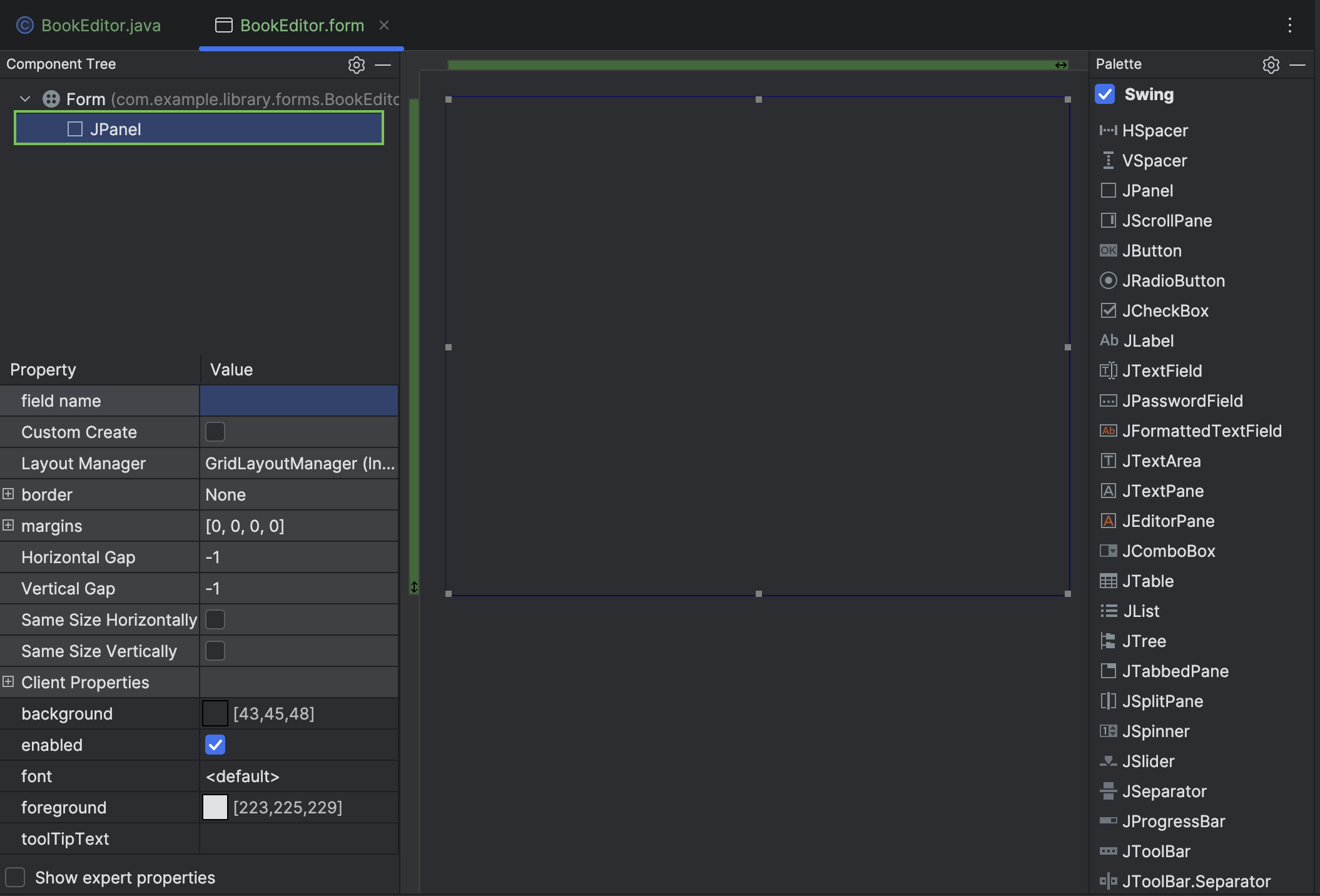
Task: Choose the JTextField palette item
Action: click(1162, 370)
